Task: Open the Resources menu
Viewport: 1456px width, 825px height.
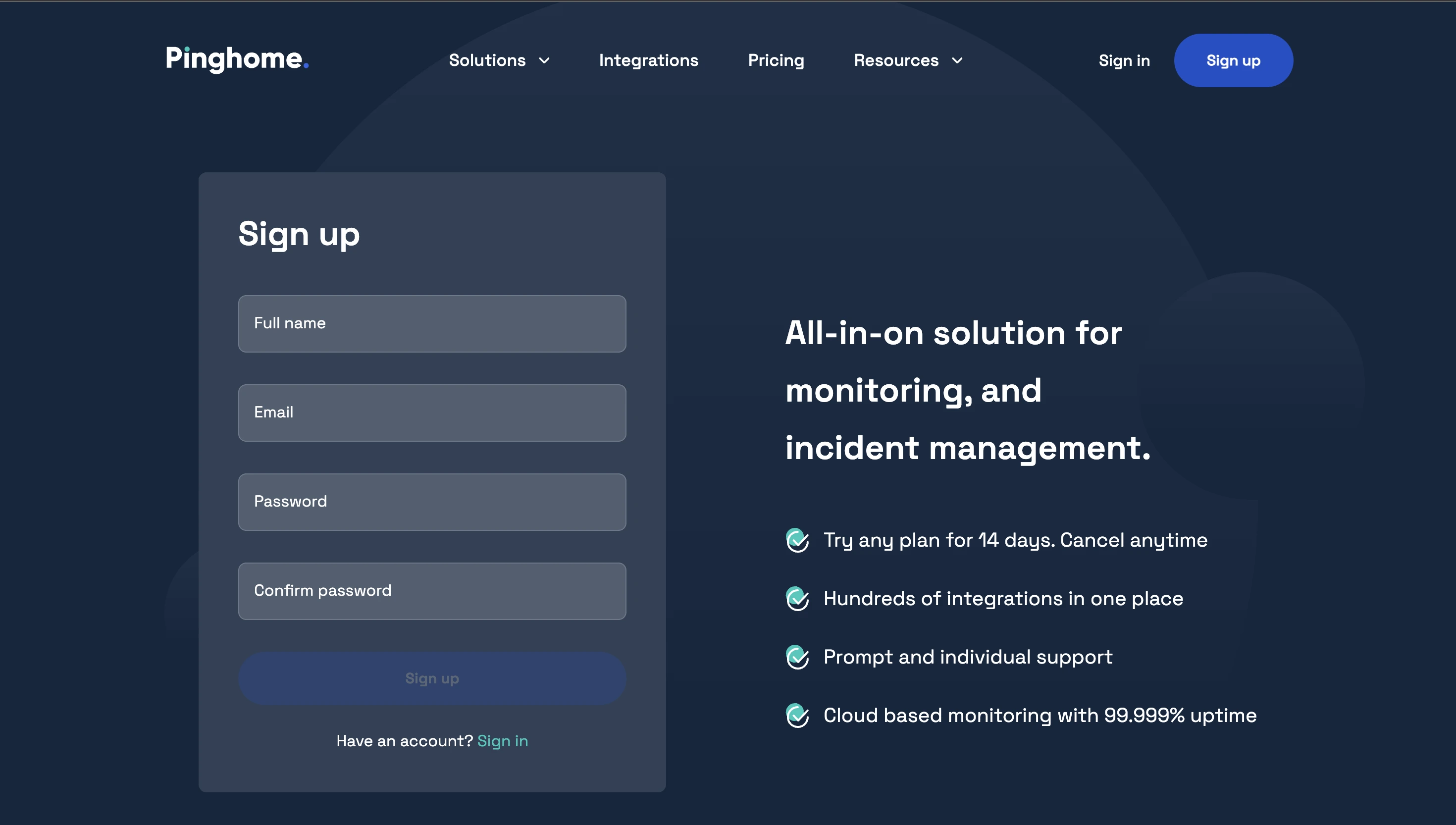Action: [x=896, y=60]
